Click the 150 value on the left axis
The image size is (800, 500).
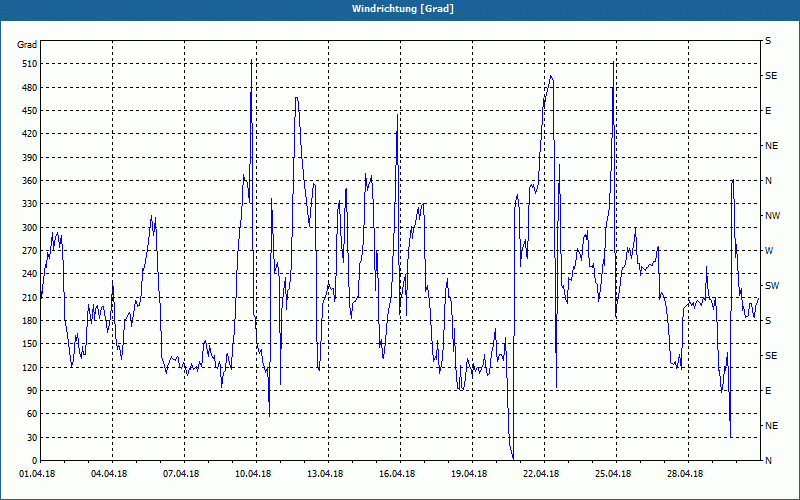[x=30, y=344]
